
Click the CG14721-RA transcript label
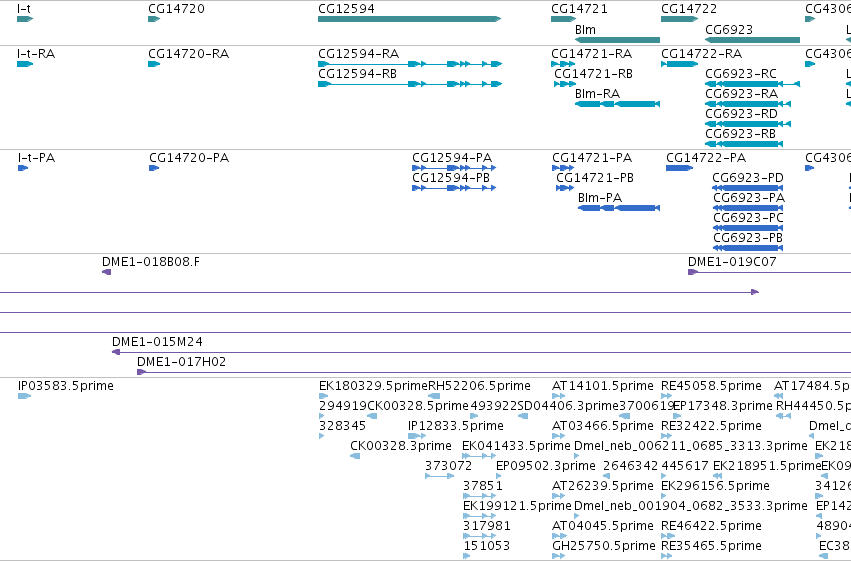pyautogui.click(x=592, y=54)
